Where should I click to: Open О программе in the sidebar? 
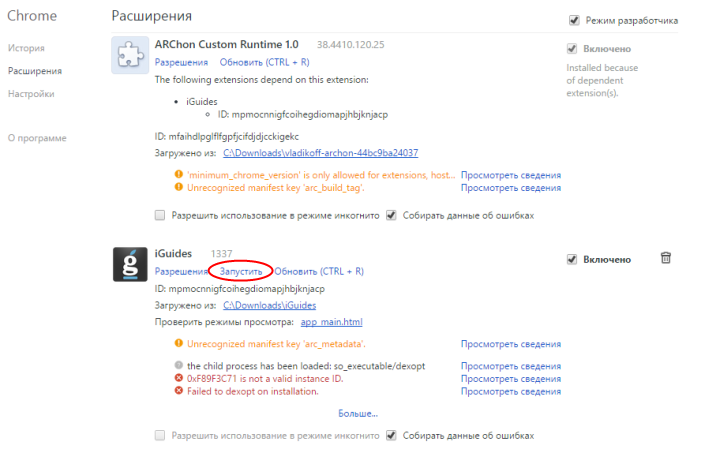pos(37,138)
